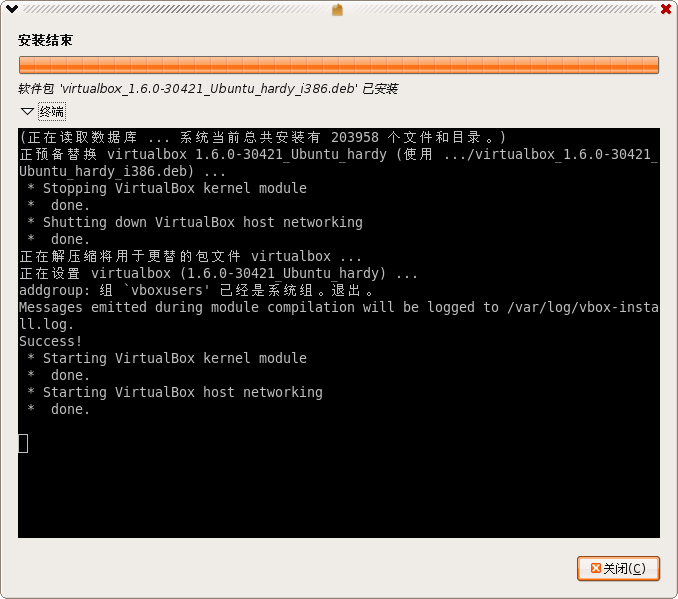The width and height of the screenshot is (678, 599).
Task: Click 'Shutting down VirtualBox host networking' line
Action: 195,222
